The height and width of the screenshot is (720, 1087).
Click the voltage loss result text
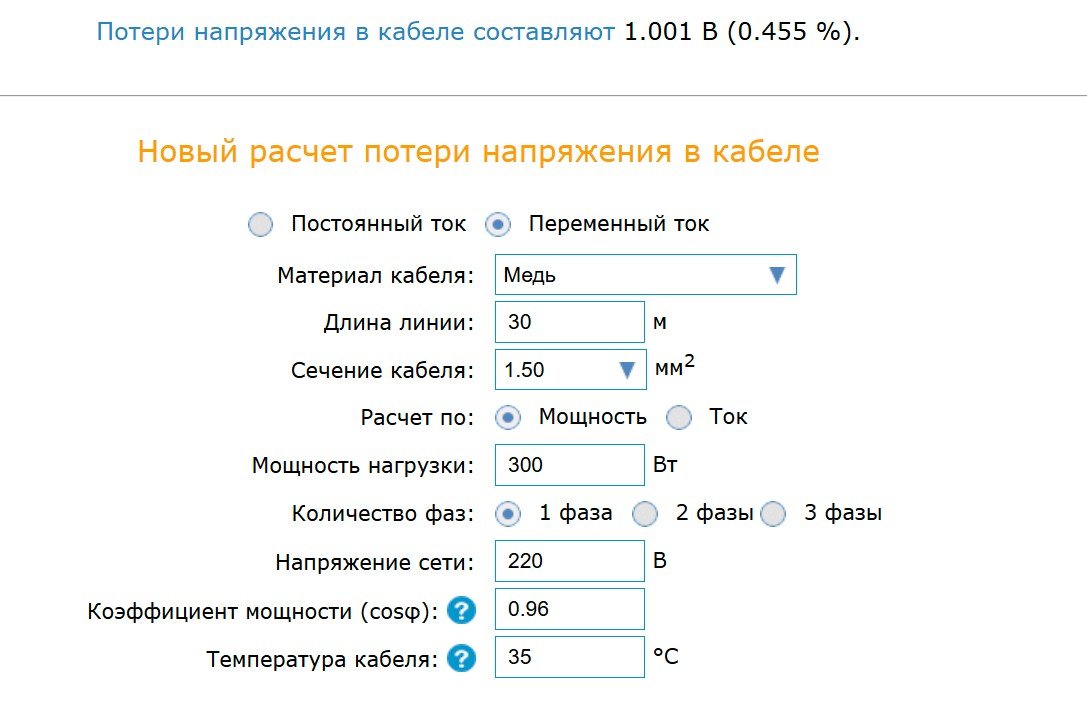click(478, 32)
